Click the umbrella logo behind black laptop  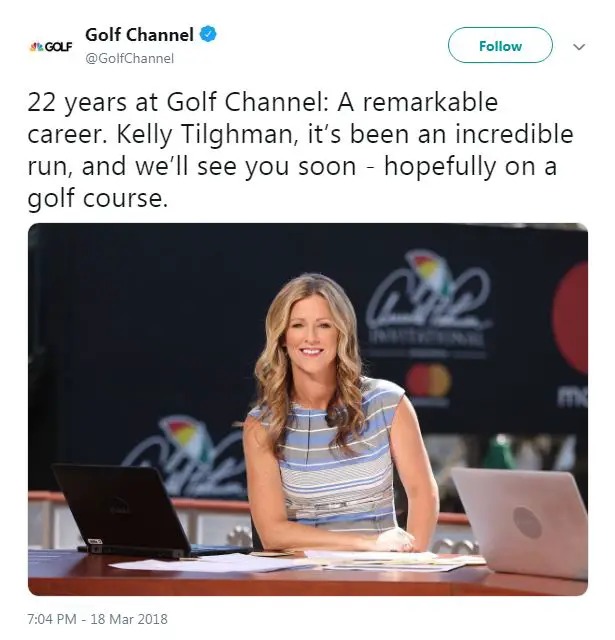[180, 436]
